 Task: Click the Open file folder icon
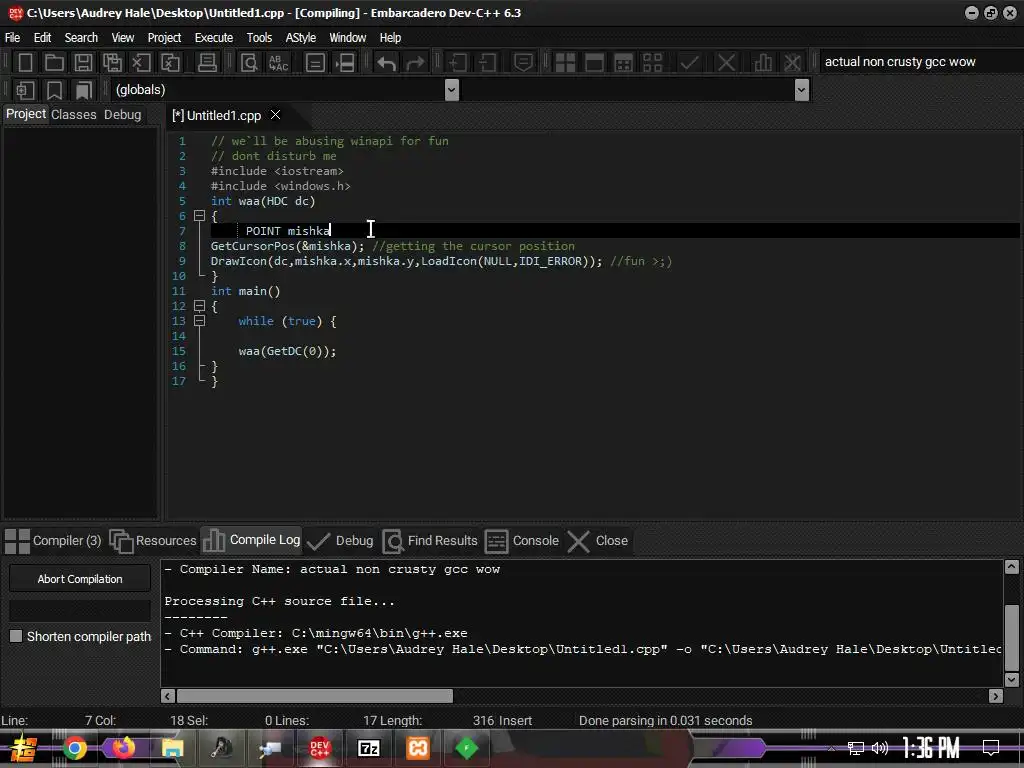pyautogui.click(x=54, y=63)
